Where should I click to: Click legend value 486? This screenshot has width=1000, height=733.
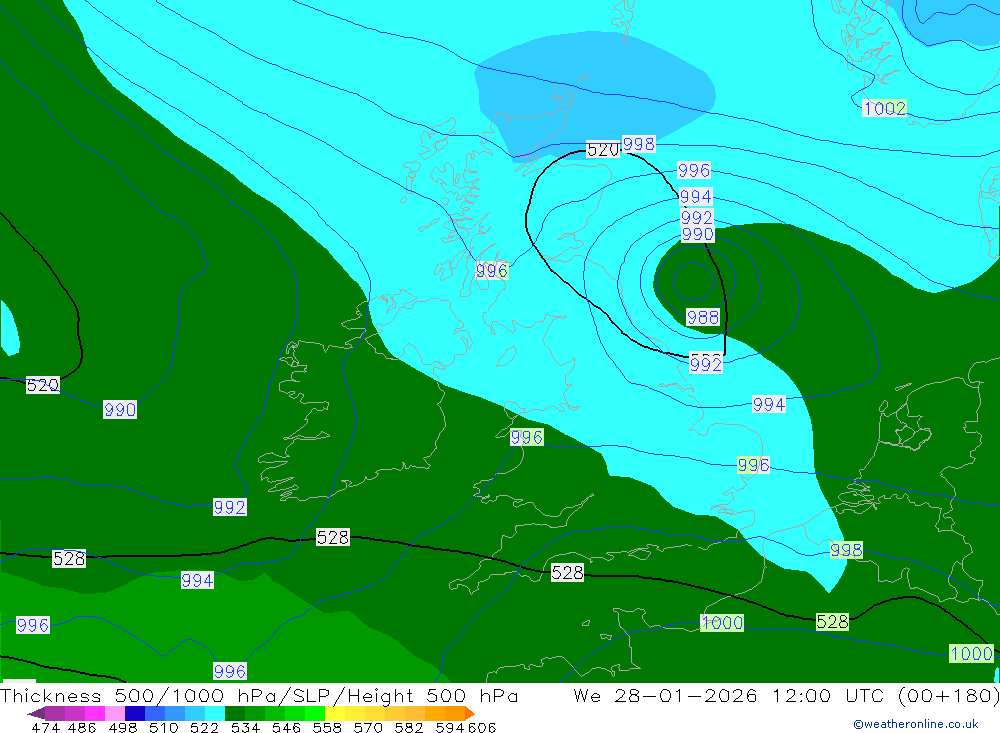(80, 728)
